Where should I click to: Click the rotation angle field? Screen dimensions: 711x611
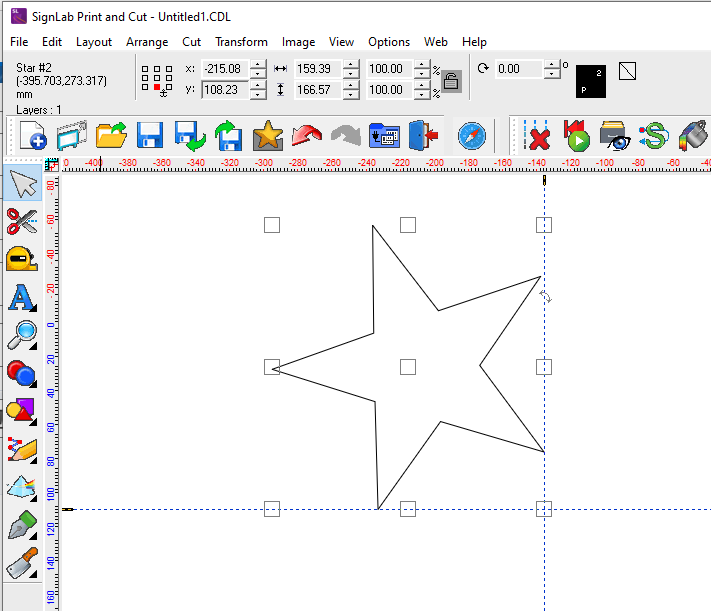(519, 69)
